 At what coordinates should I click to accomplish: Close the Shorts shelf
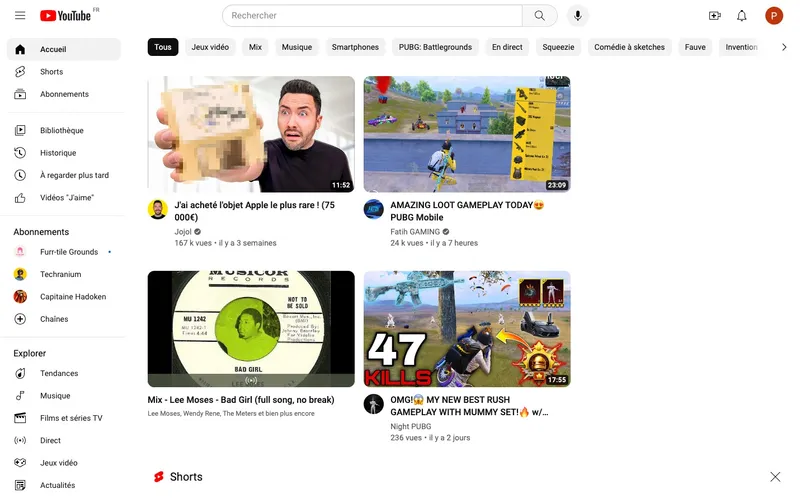pos(775,477)
